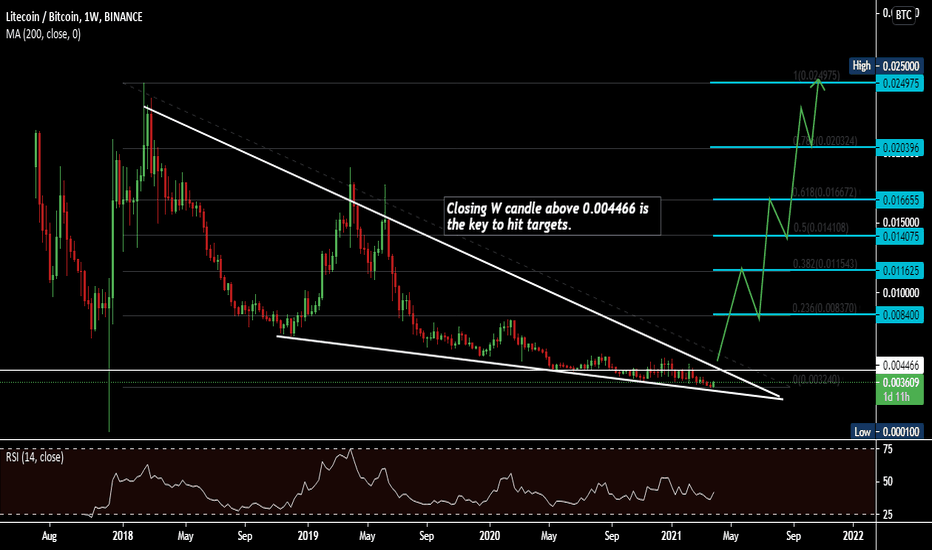The height and width of the screenshot is (550, 932).
Task: Click the 0.024975 target price label
Action: click(x=900, y=83)
